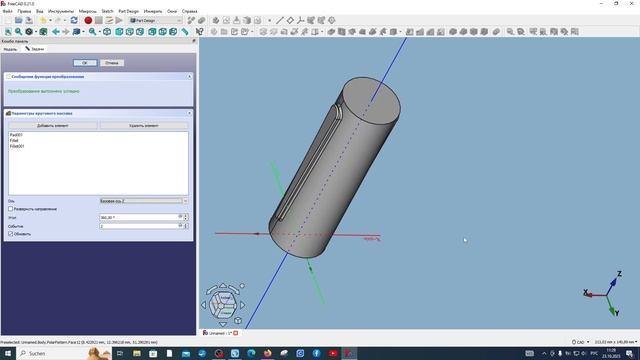Open the Draw style dropdown arrow
This screenshot has width=640, height=360.
click(36, 32)
